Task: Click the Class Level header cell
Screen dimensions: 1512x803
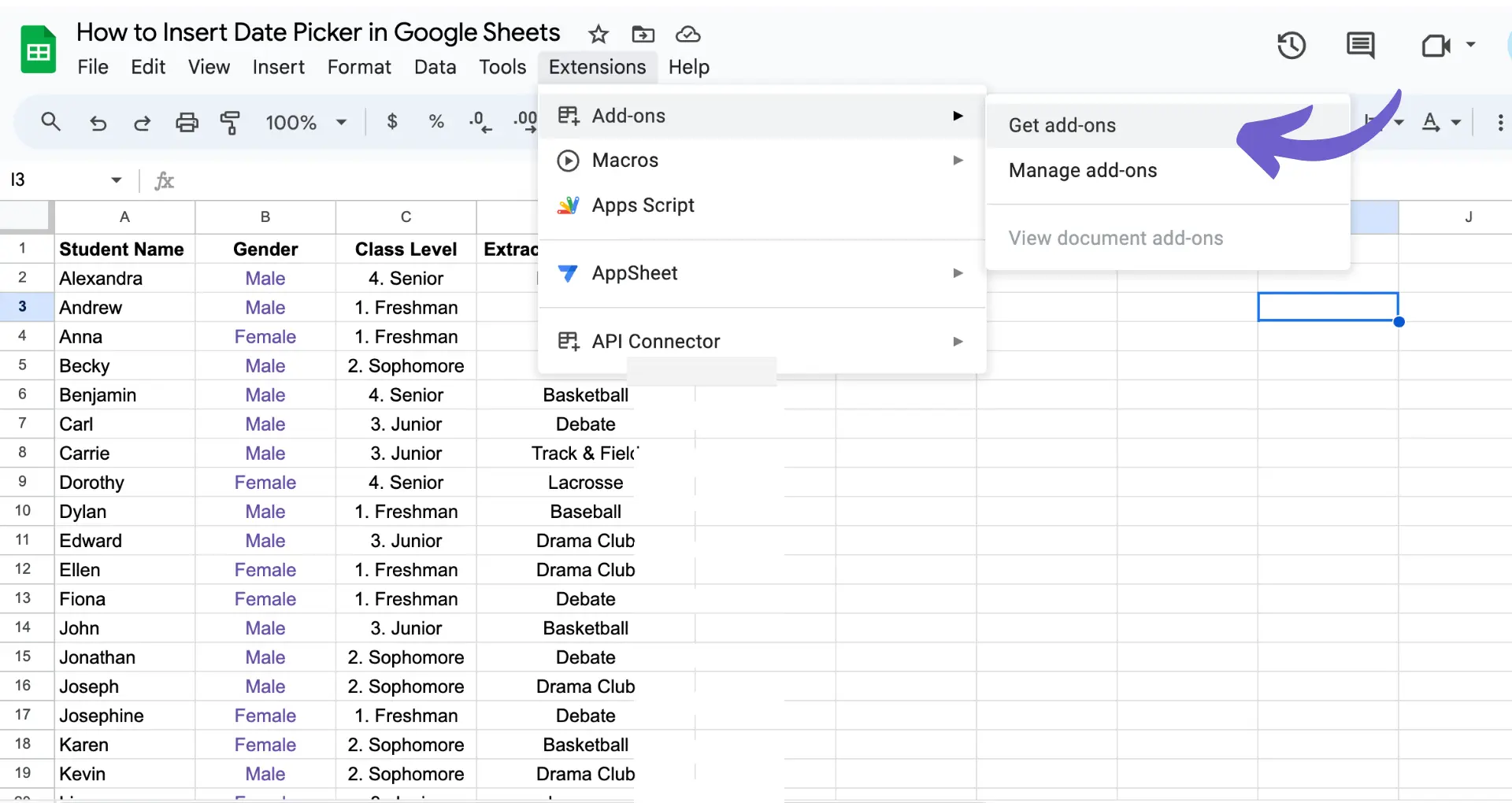Action: pos(406,250)
